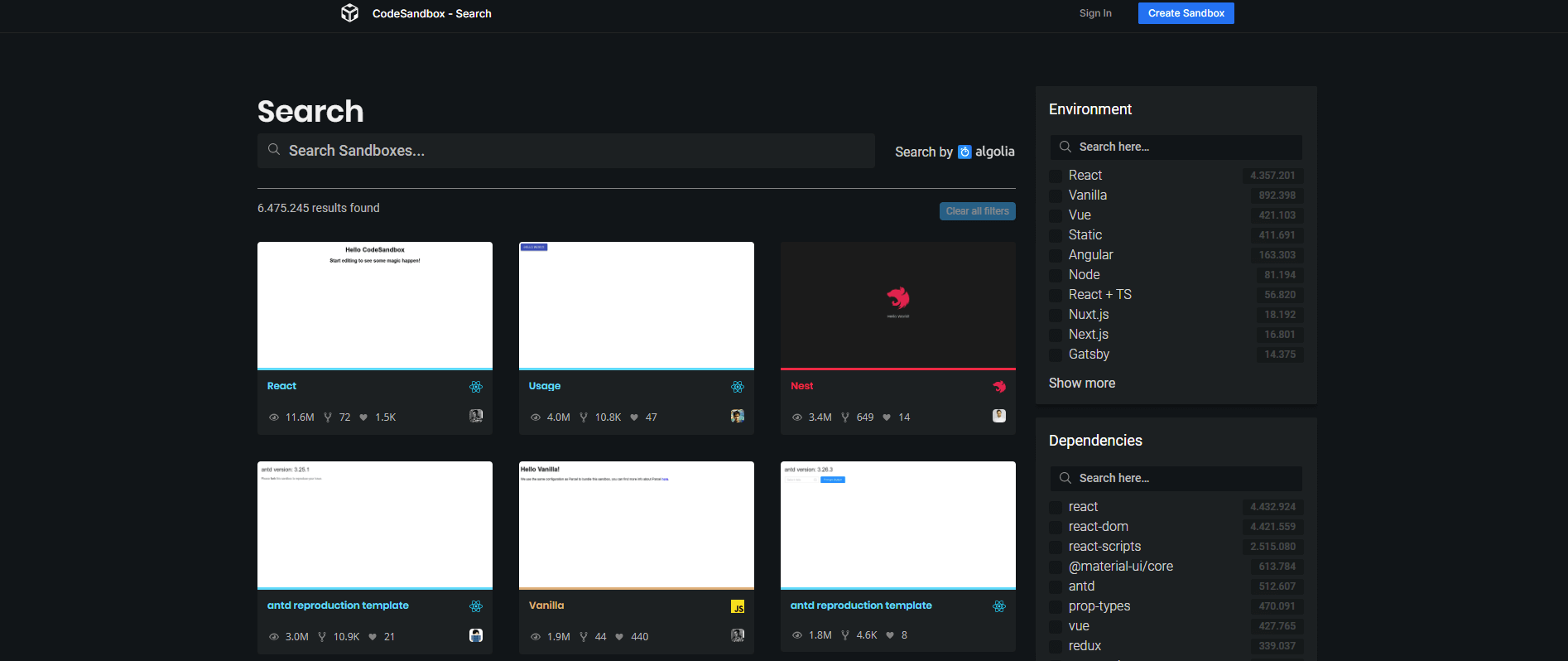Open the Usage sandbox preview thumbnail

[637, 305]
